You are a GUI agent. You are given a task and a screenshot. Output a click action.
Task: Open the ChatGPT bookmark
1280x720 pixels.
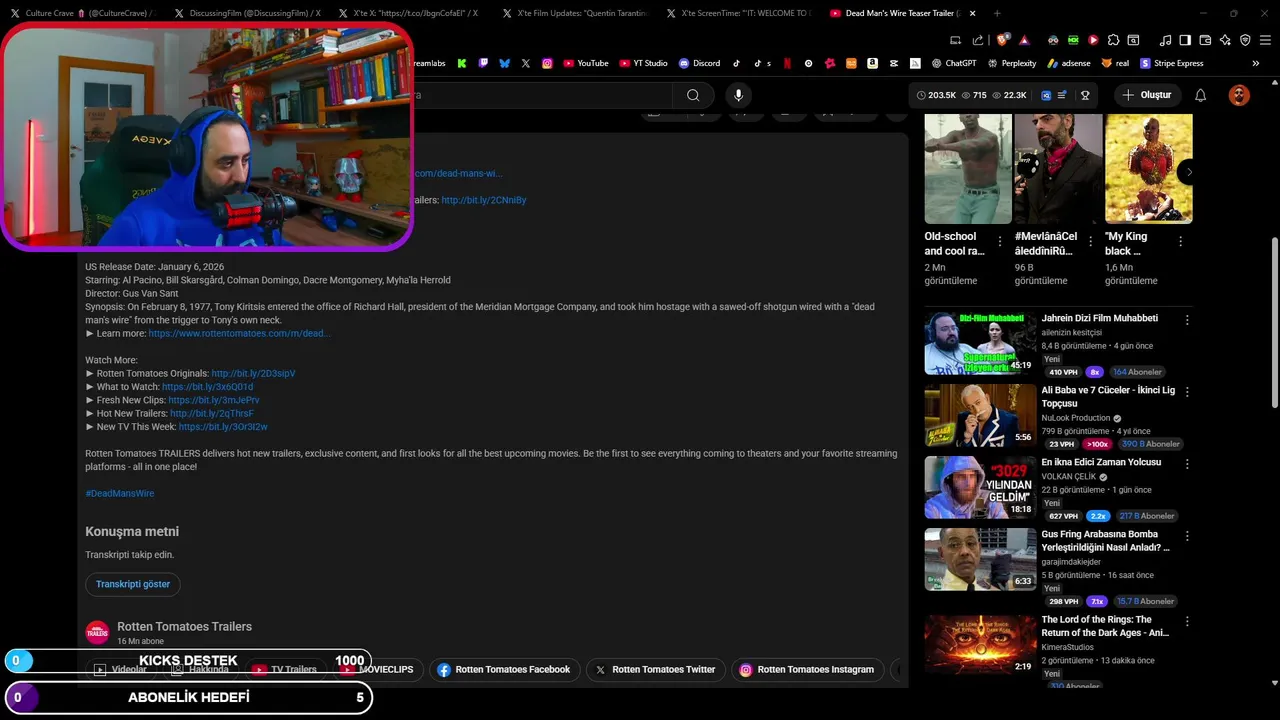pos(953,63)
